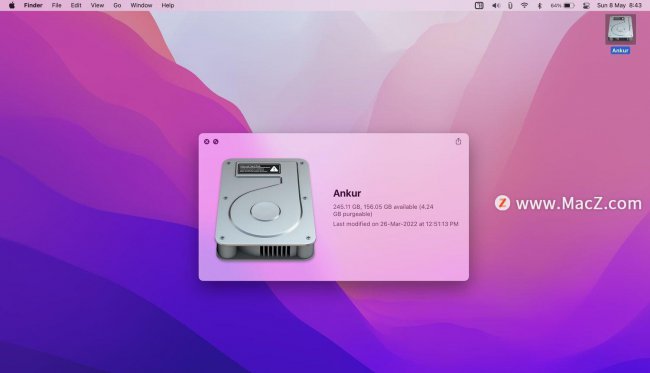Open the Window menu
The width and height of the screenshot is (650, 373).
click(141, 5)
